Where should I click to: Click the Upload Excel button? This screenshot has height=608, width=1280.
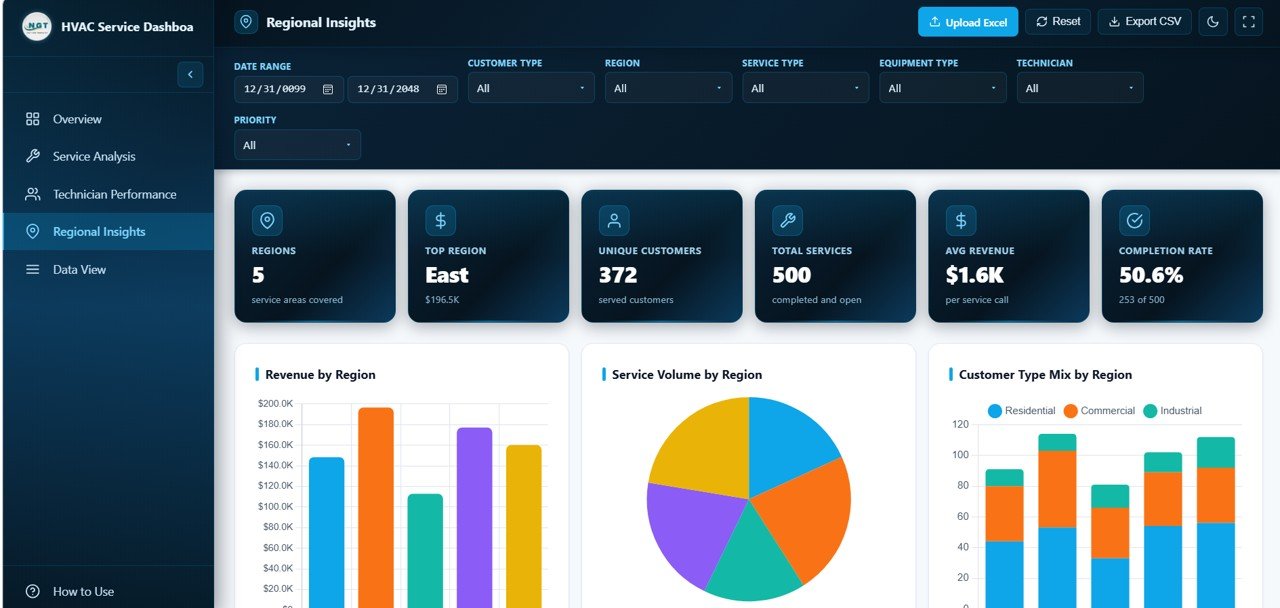[x=967, y=21]
